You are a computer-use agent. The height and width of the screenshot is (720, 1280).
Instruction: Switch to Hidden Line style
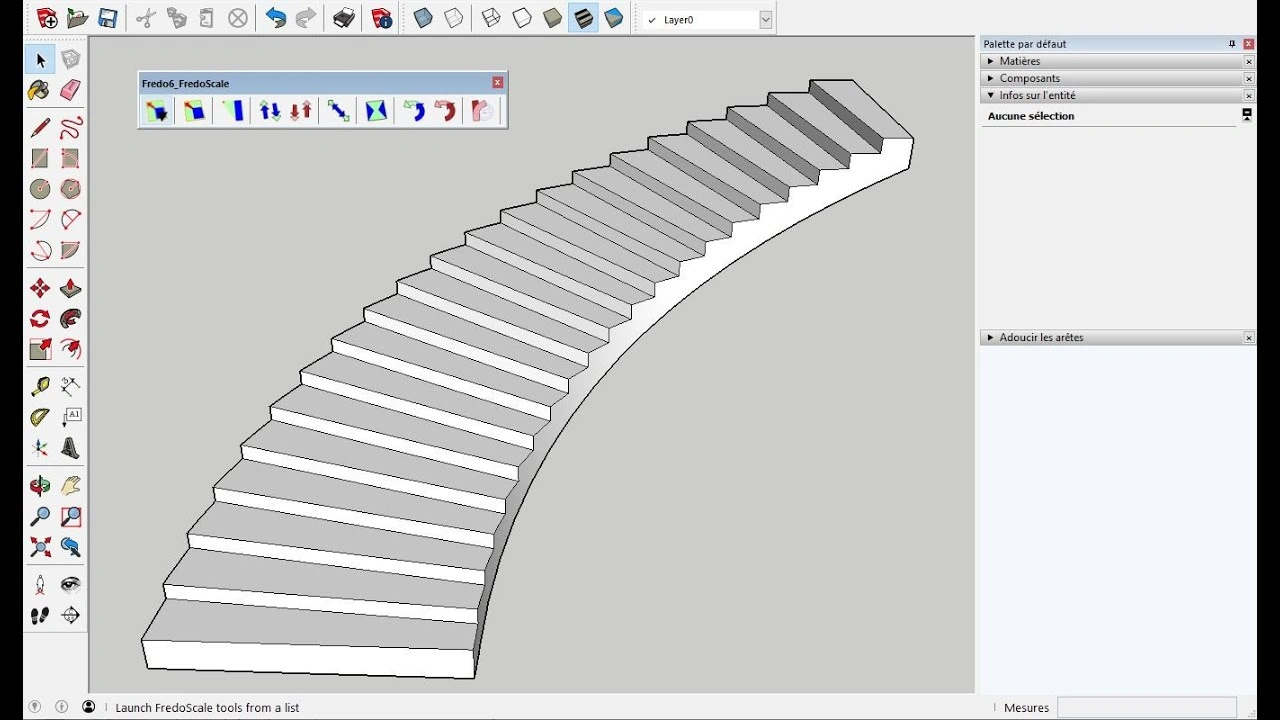[521, 18]
